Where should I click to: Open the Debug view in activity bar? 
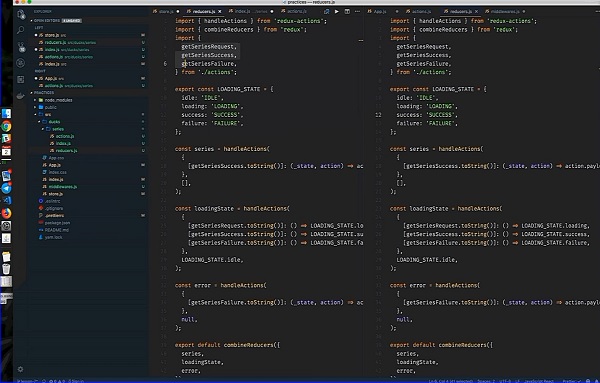[21, 63]
